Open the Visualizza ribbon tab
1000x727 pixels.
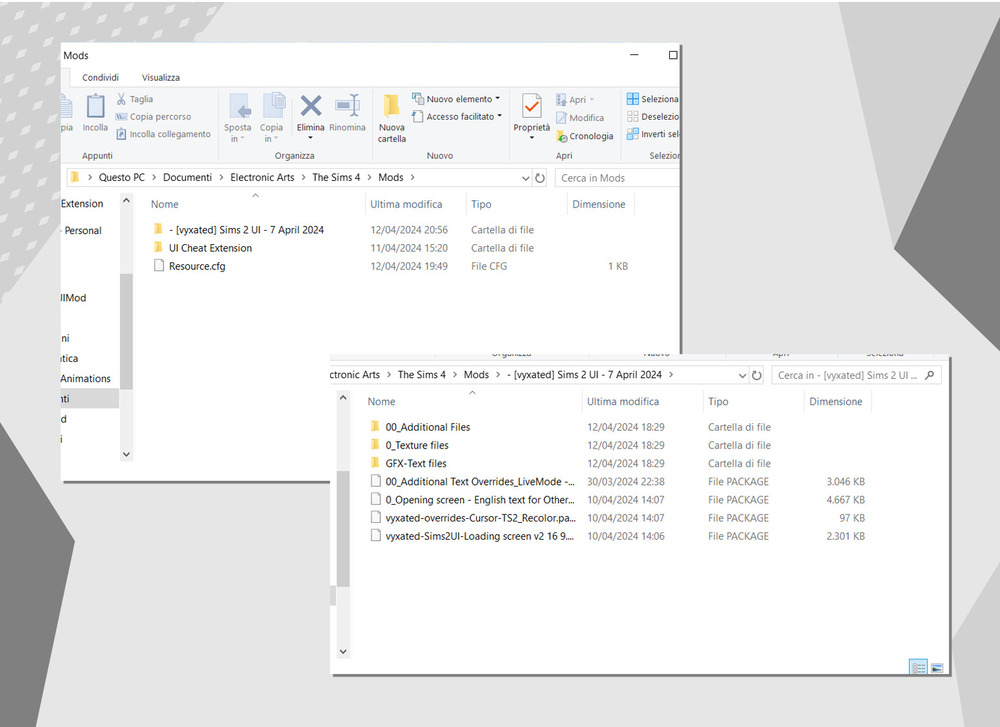click(x=161, y=77)
